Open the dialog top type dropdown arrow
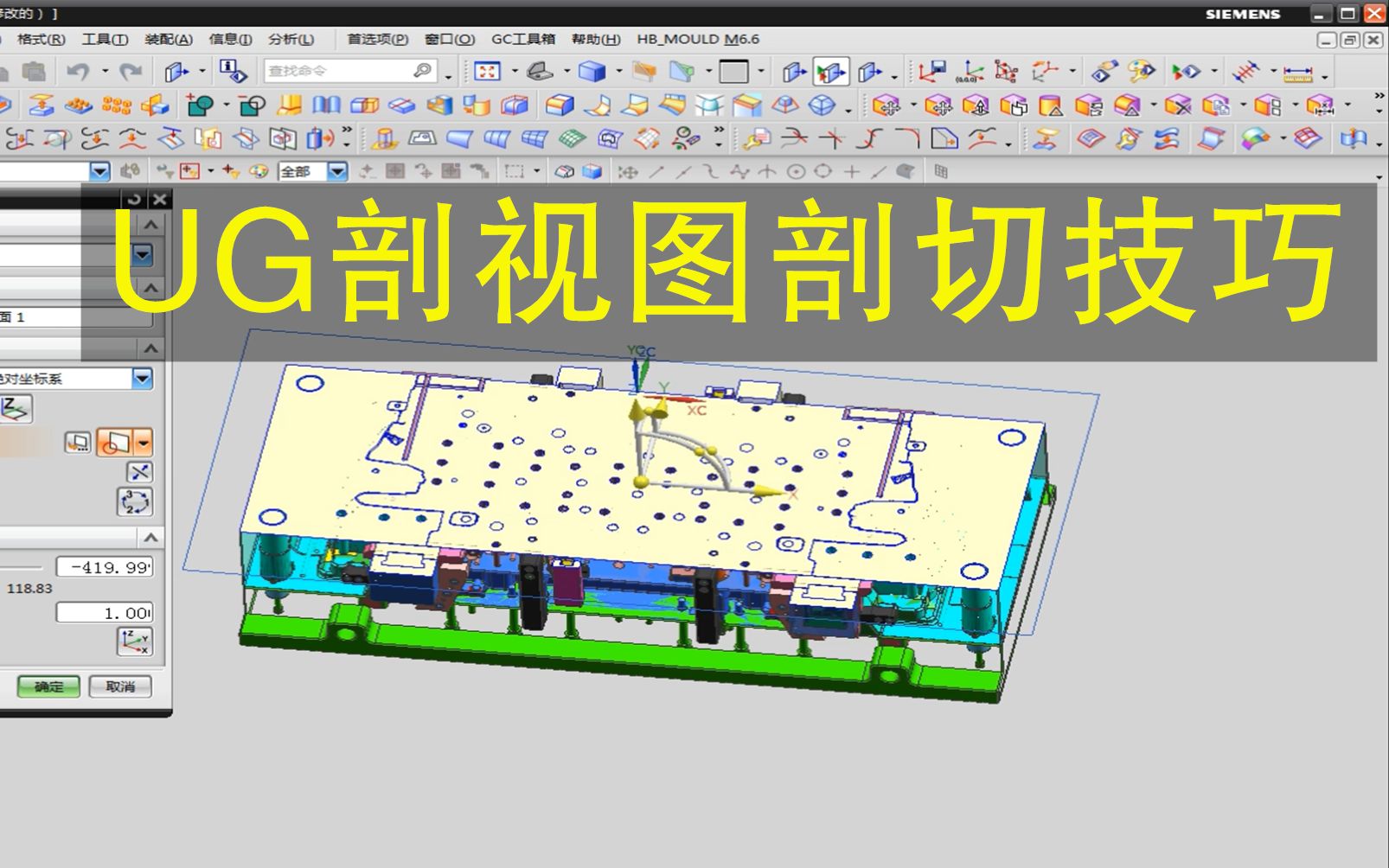 coord(143,254)
